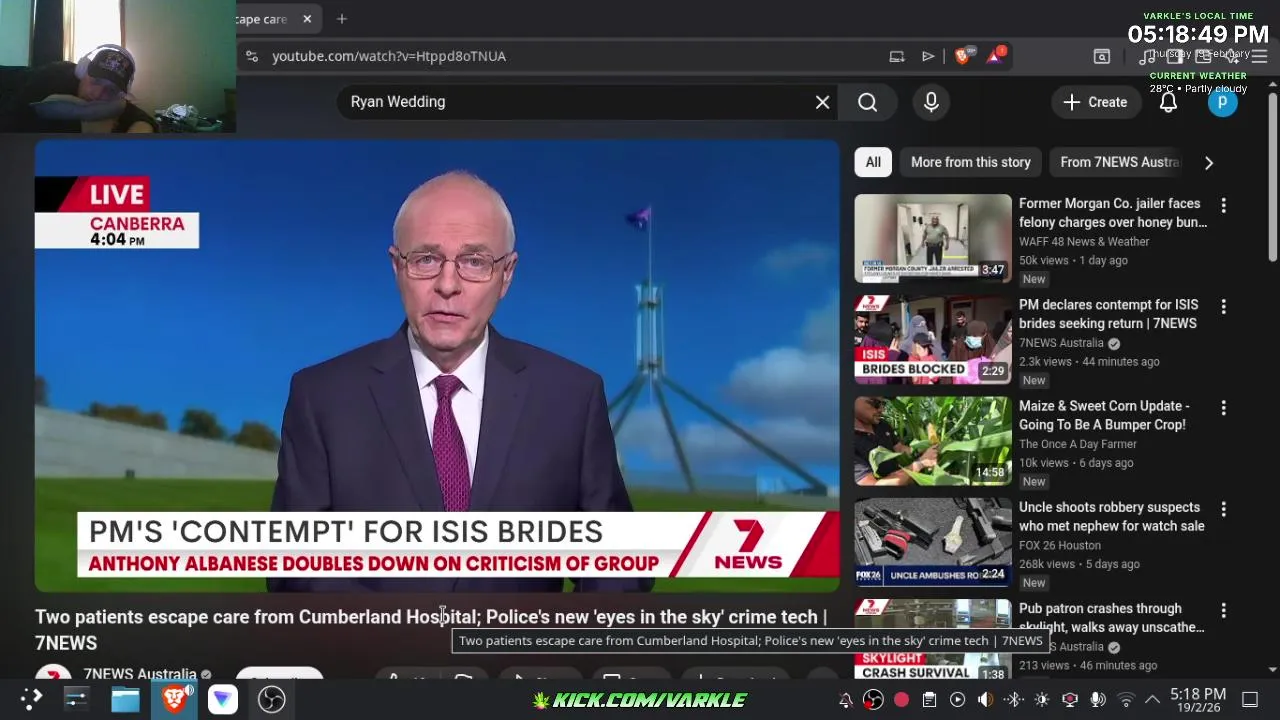Open options menu for PM declares contempt video
This screenshot has height=720, width=1280.
1223,306
